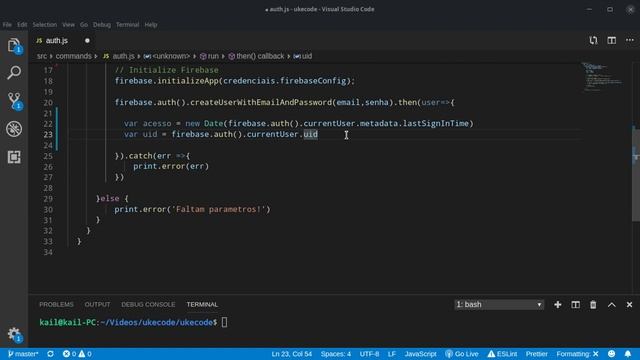Click the lastSignInTime text on line 22
The width and height of the screenshot is (640, 360).
pyautogui.click(x=436, y=123)
